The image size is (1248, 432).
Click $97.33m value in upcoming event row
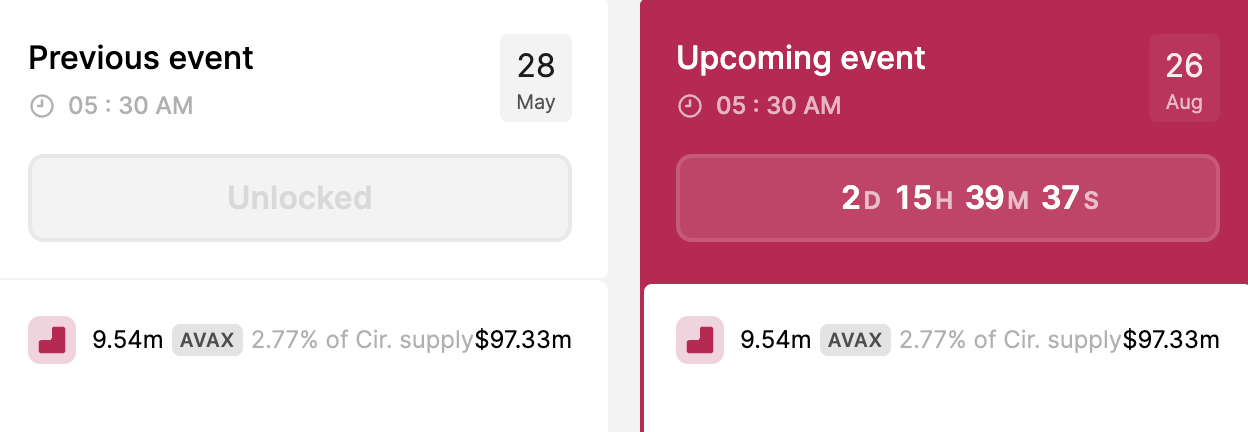pos(1171,340)
